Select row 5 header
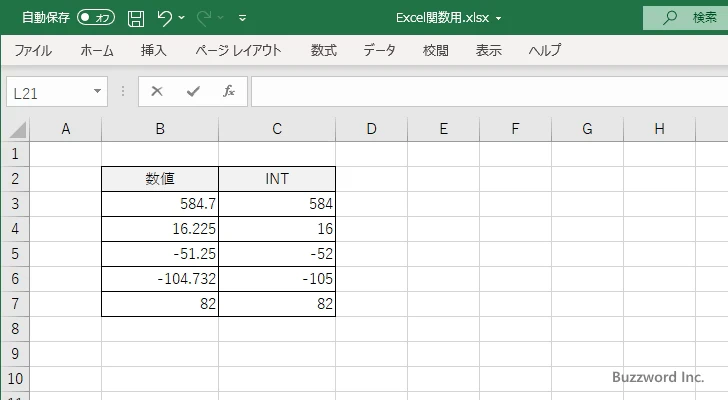The width and height of the screenshot is (728, 400). click(15, 254)
